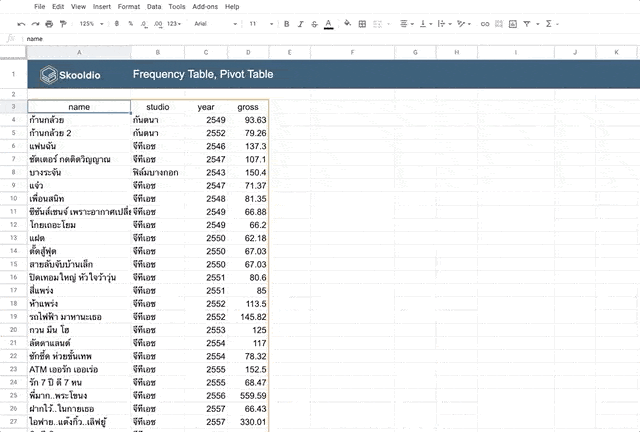The height and width of the screenshot is (432, 640).
Task: Open the Data menu
Action: click(x=154, y=7)
